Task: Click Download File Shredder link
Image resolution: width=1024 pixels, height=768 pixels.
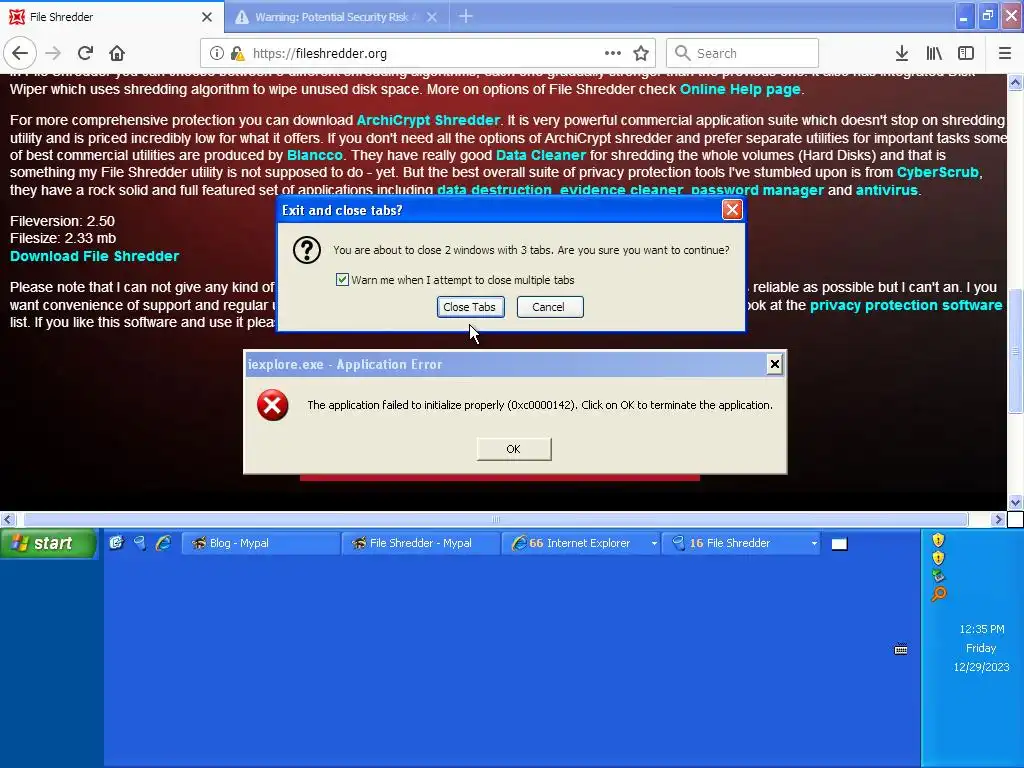Action: coord(94,256)
